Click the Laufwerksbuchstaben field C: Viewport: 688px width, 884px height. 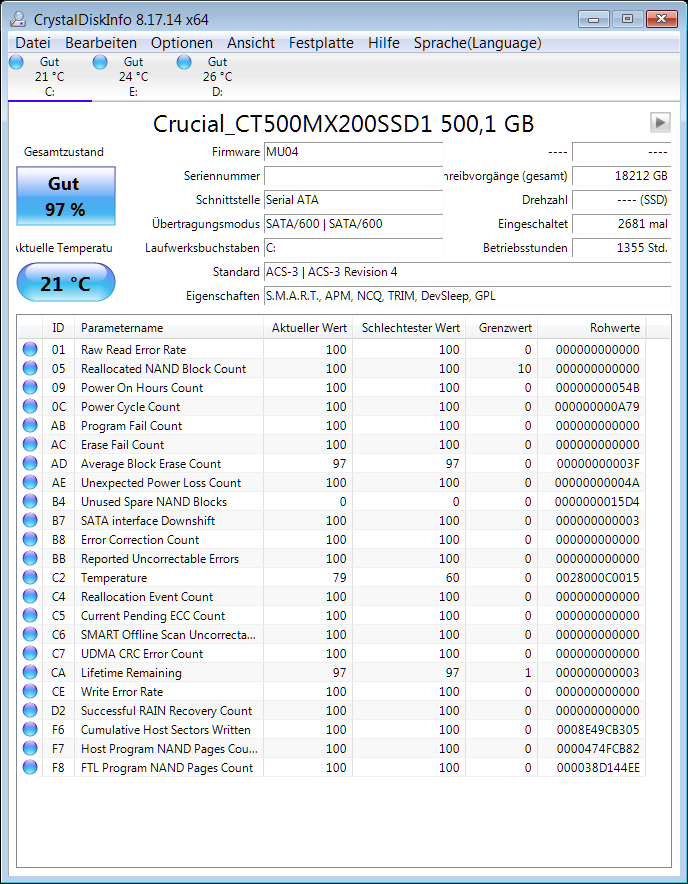354,247
